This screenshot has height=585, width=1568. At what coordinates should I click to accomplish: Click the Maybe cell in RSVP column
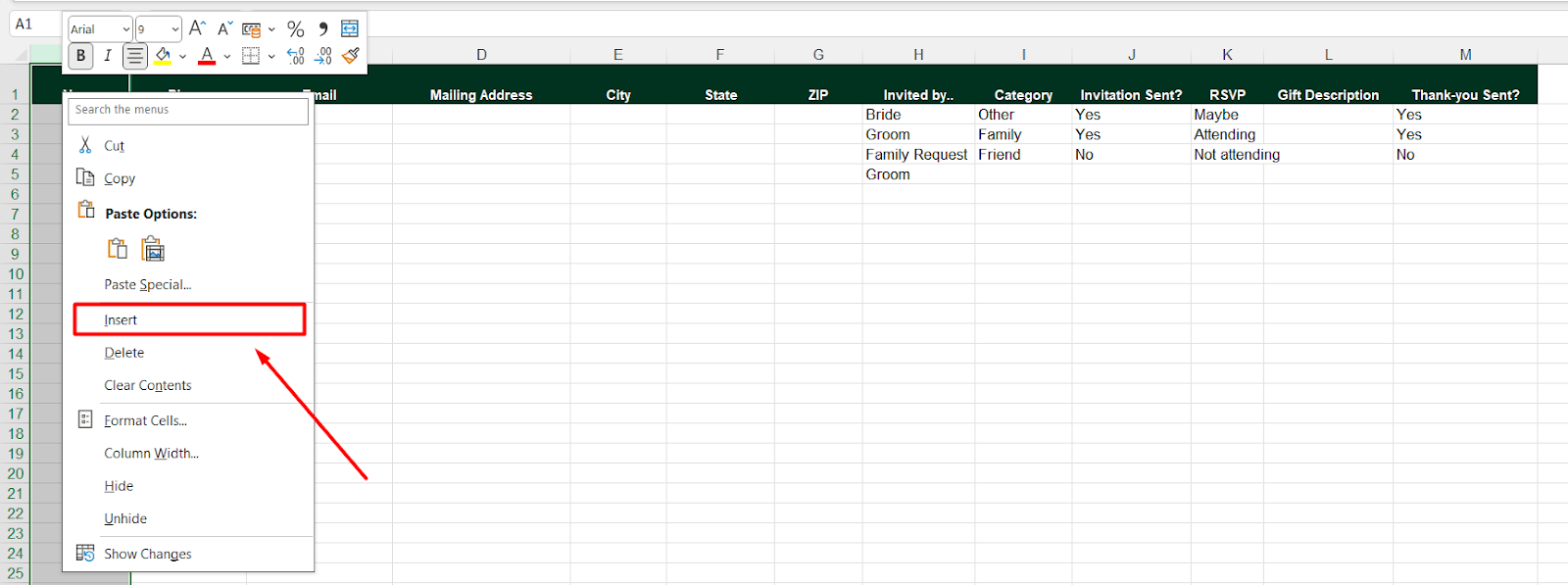click(x=1227, y=115)
